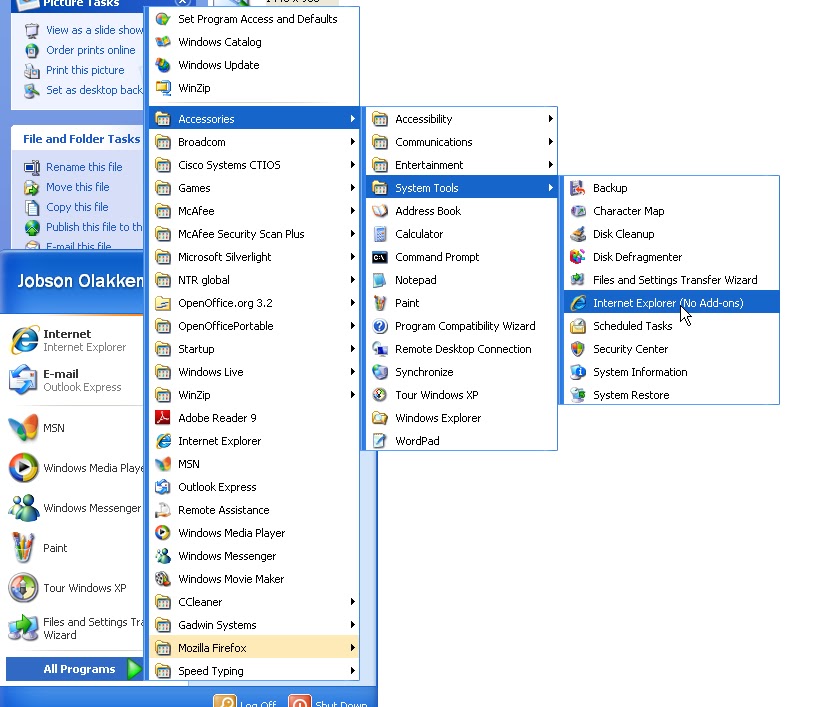Click the System Restore icon
This screenshot has width=820, height=707.
[577, 395]
